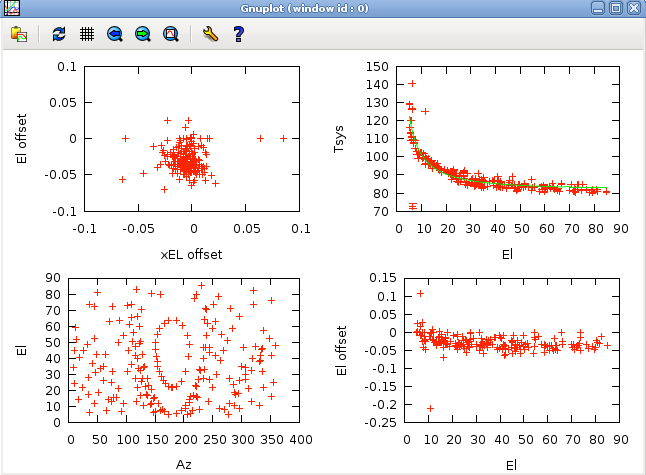Open help via the question mark icon
Image resolution: width=646 pixels, height=475 pixels.
[238, 34]
